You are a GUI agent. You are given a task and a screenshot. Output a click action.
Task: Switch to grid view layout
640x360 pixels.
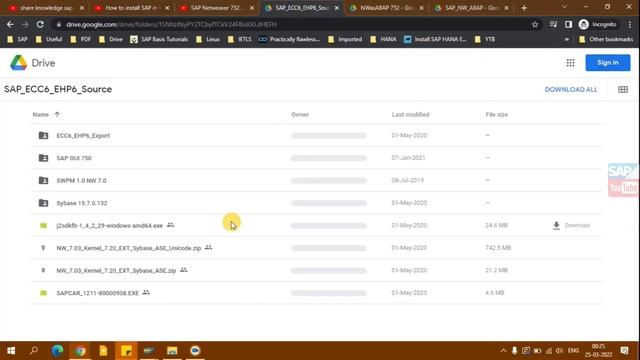click(623, 89)
